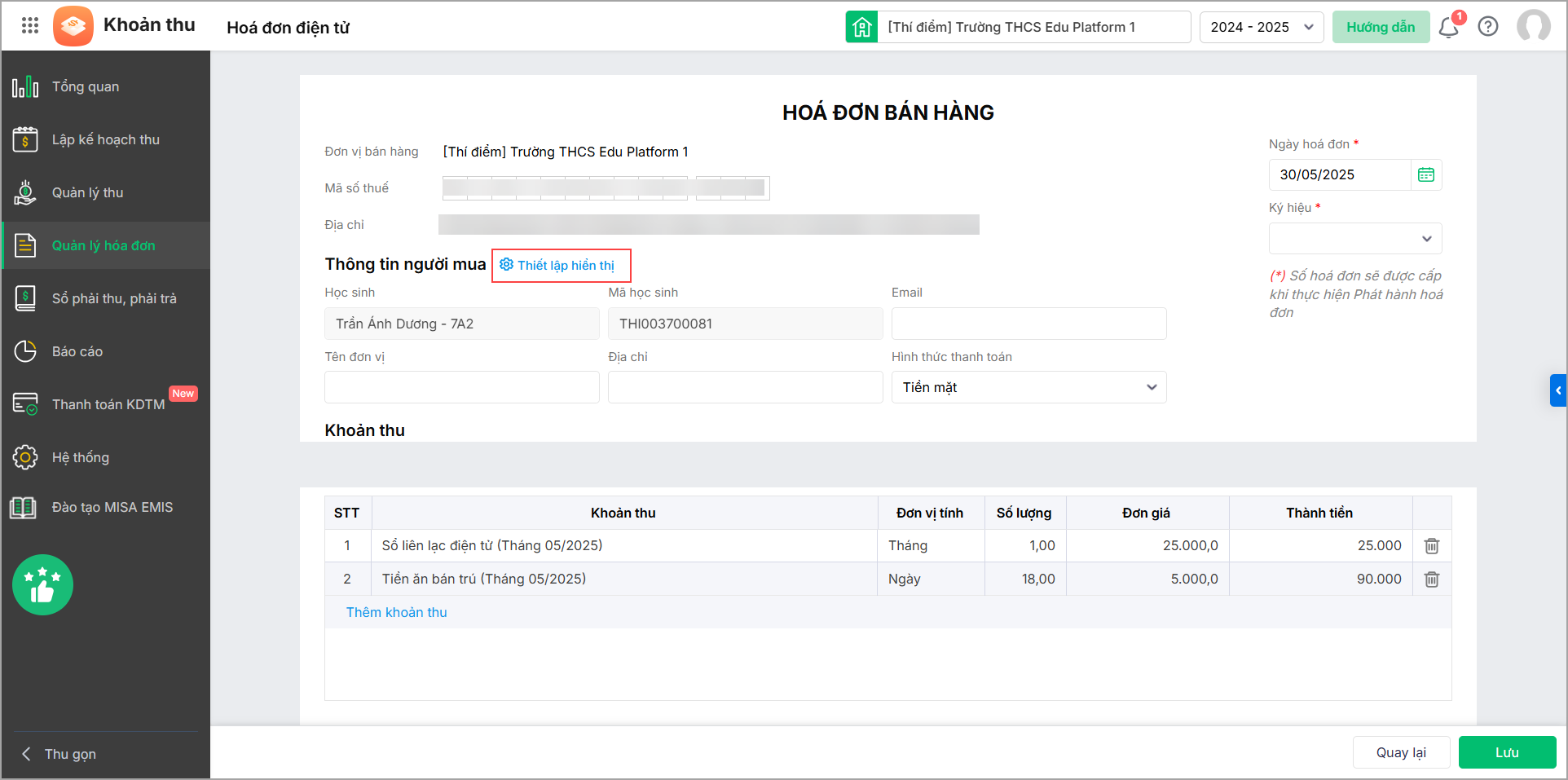
Task: Click the Tên đơn vị input field
Action: pos(461,387)
